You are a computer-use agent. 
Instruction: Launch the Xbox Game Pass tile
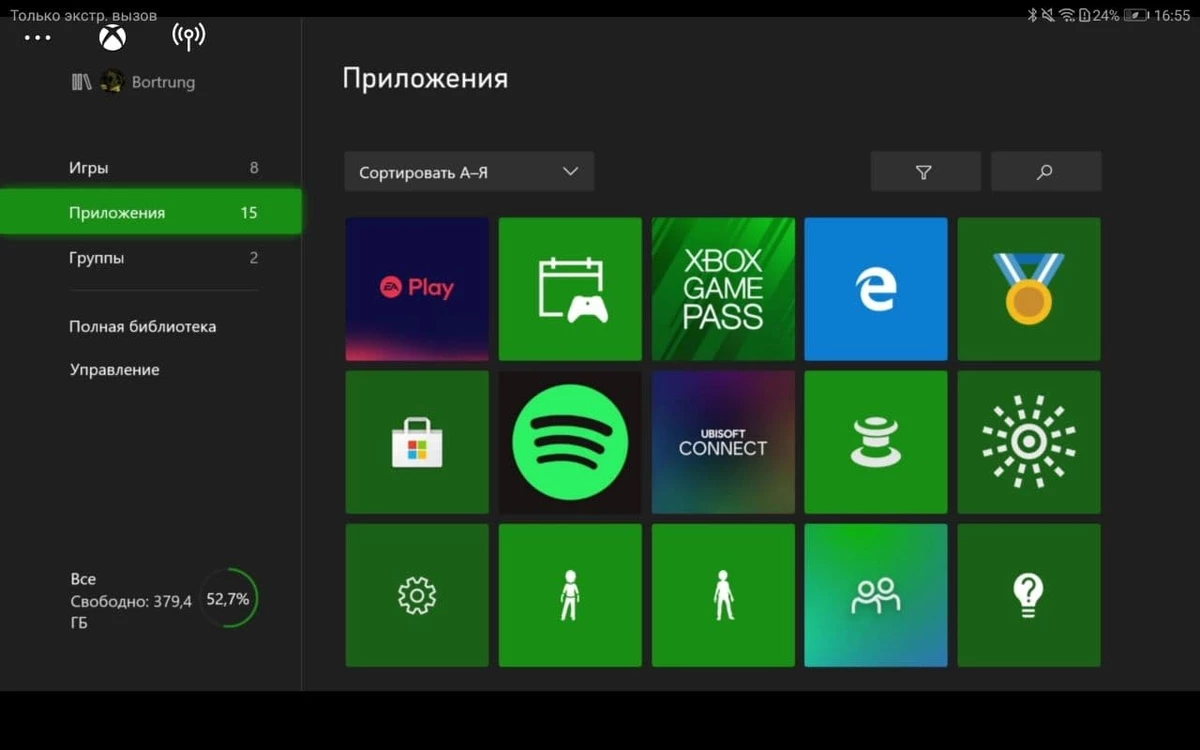(x=723, y=289)
